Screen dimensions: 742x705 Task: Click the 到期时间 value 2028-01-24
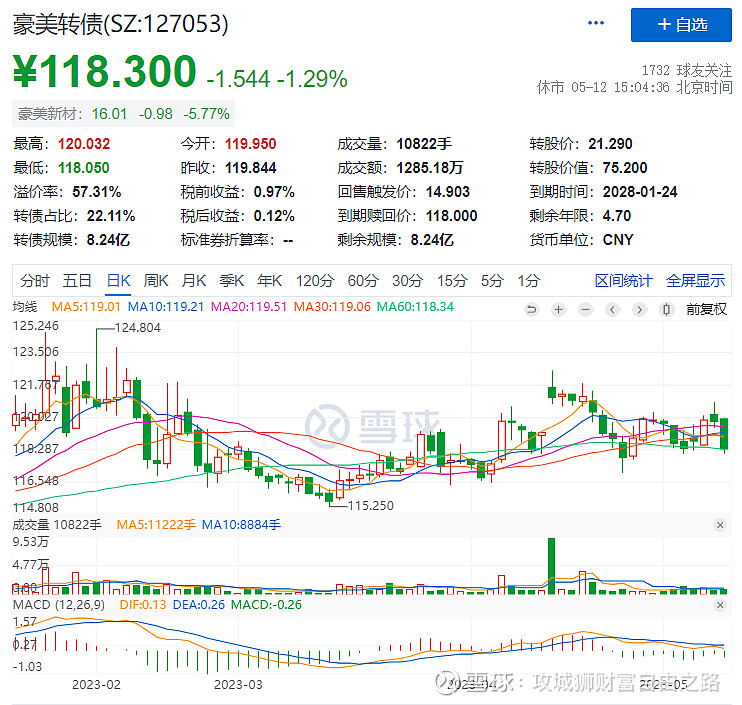[640, 192]
